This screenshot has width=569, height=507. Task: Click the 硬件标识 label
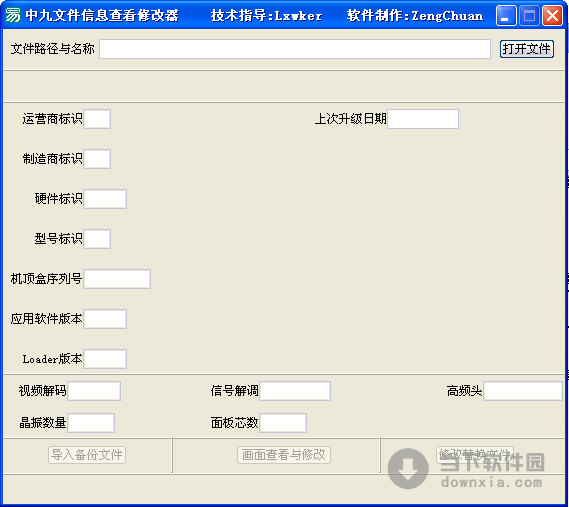tap(58, 199)
